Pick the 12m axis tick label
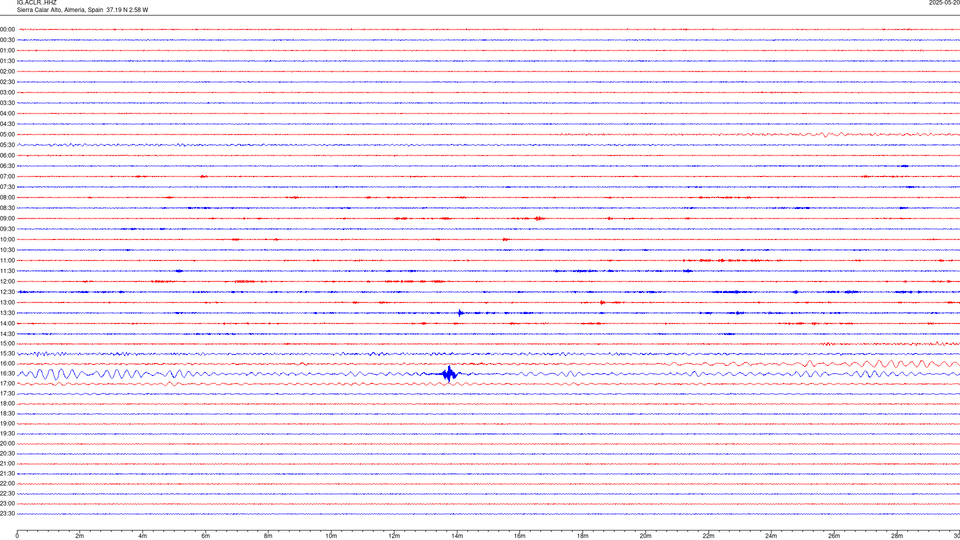Screen dimensions: 960x540 394,536
